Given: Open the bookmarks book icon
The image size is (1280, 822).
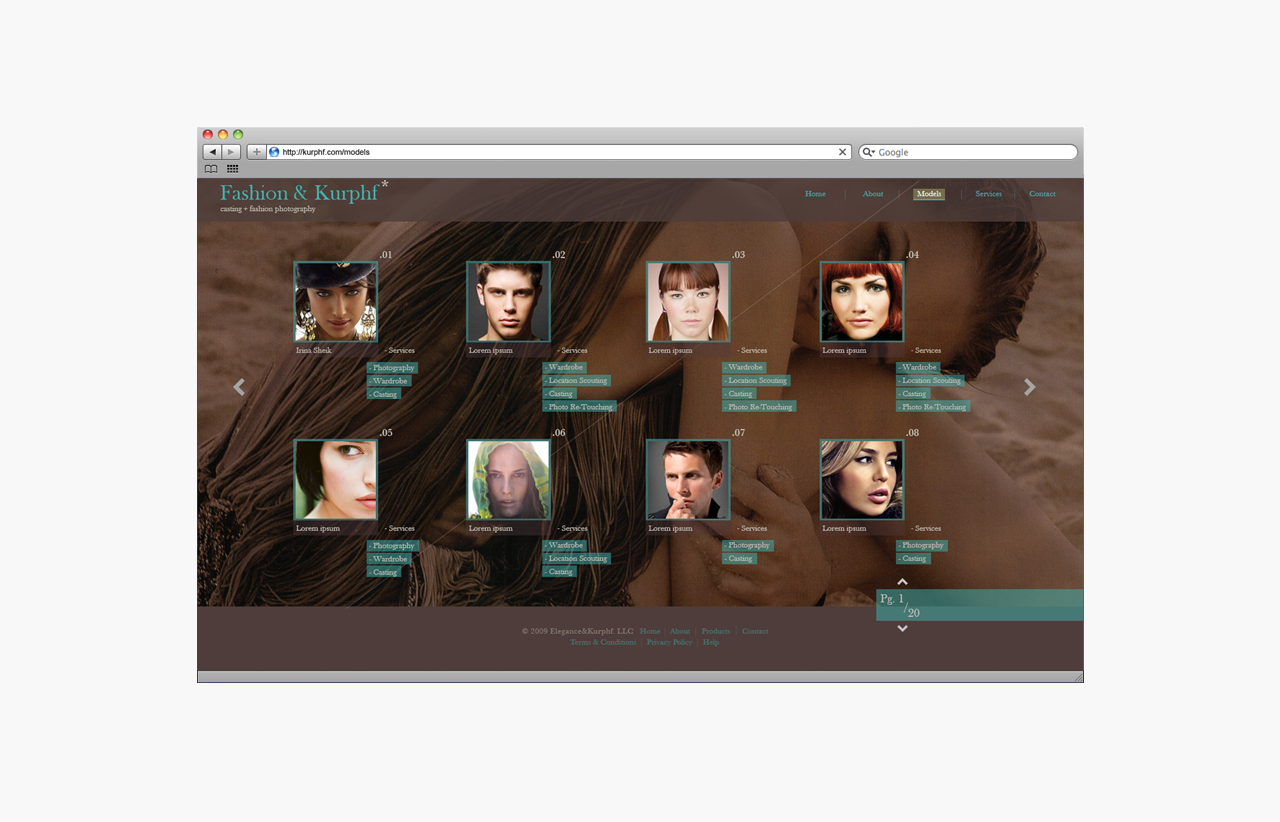Looking at the screenshot, I should tap(211, 169).
